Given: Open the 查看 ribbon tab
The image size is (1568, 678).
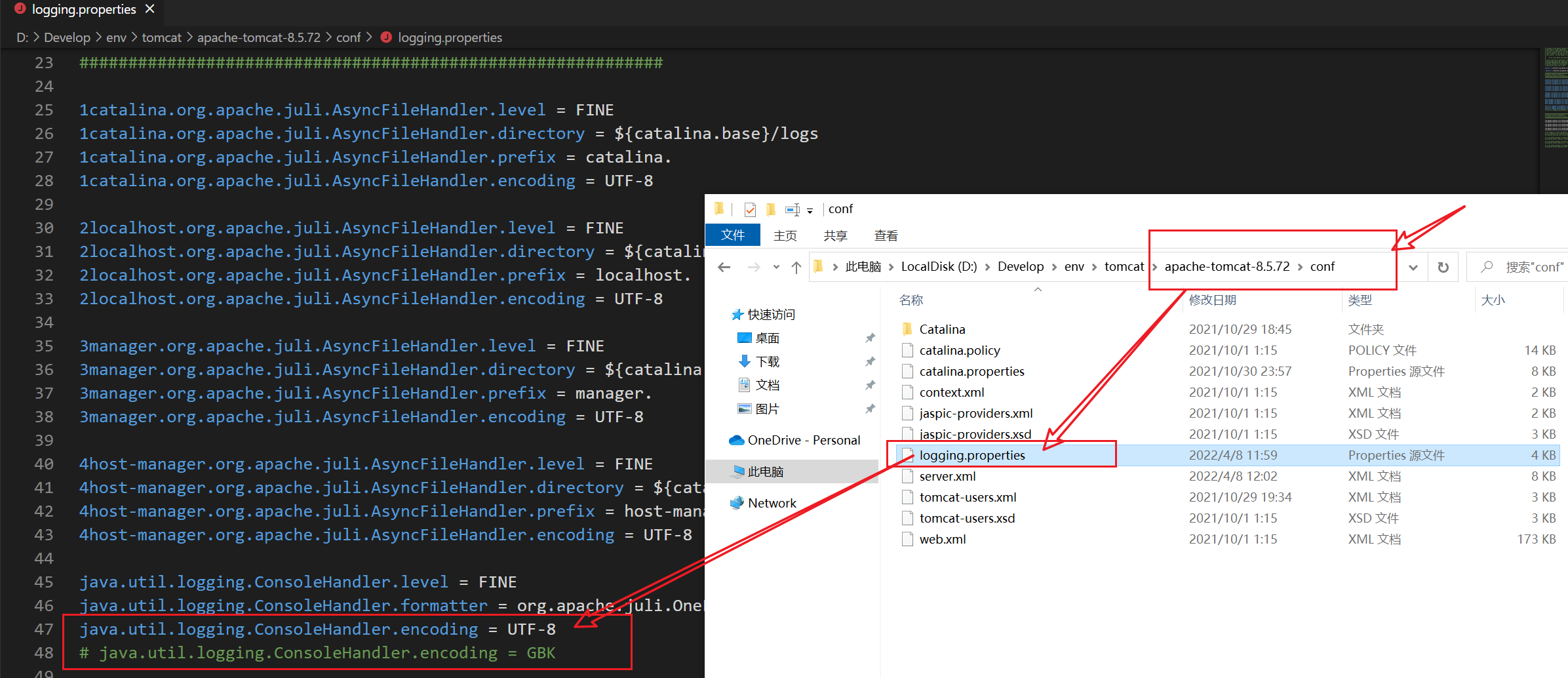Looking at the screenshot, I should 886,235.
